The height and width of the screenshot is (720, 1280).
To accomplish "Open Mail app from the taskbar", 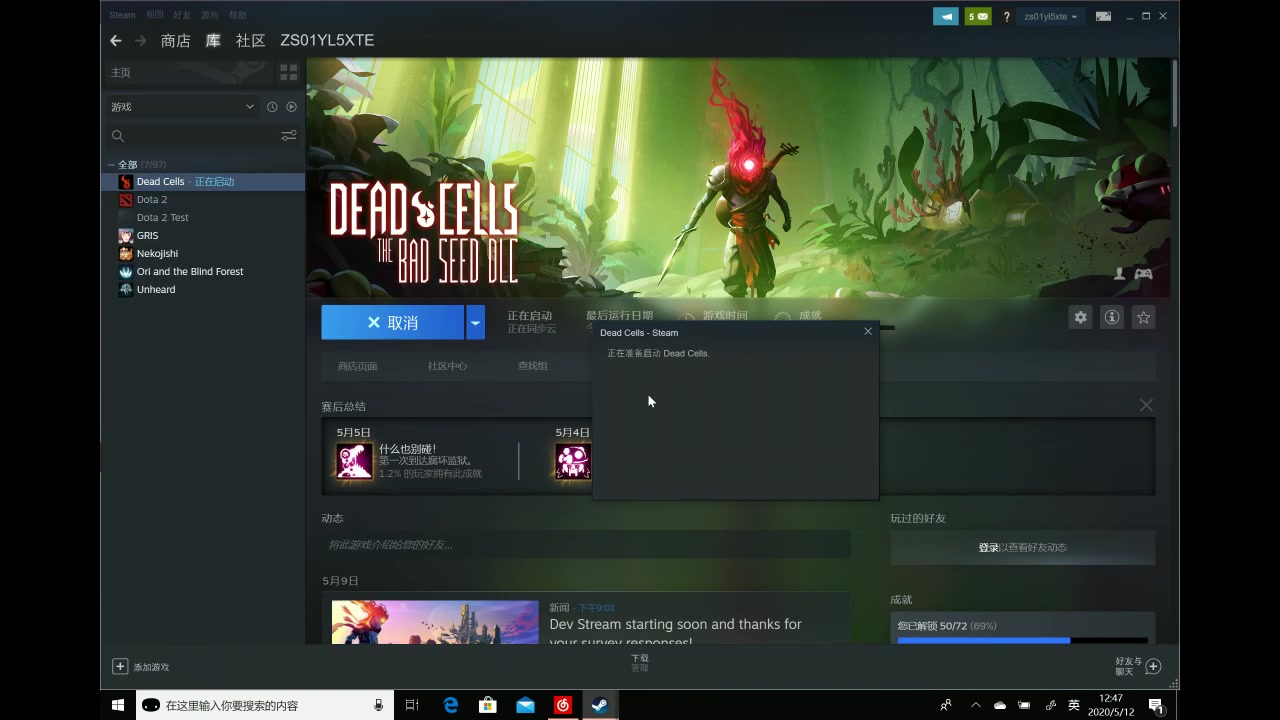I will [x=525, y=705].
